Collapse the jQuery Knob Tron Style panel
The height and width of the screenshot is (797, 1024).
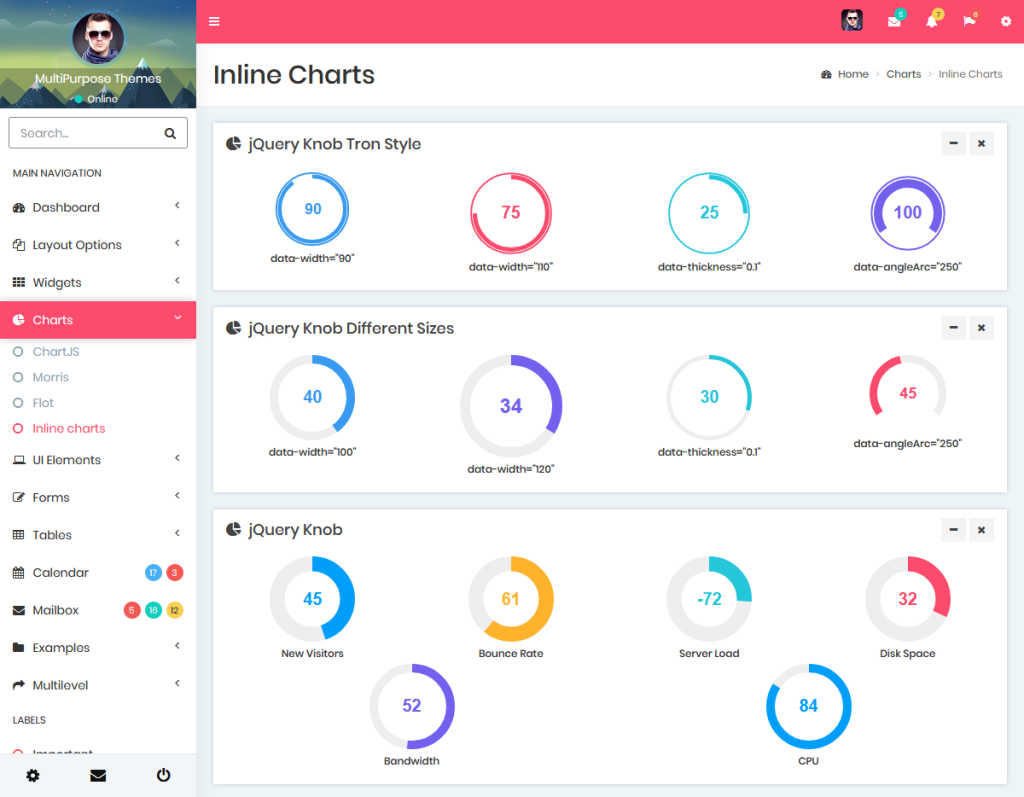pyautogui.click(x=953, y=144)
